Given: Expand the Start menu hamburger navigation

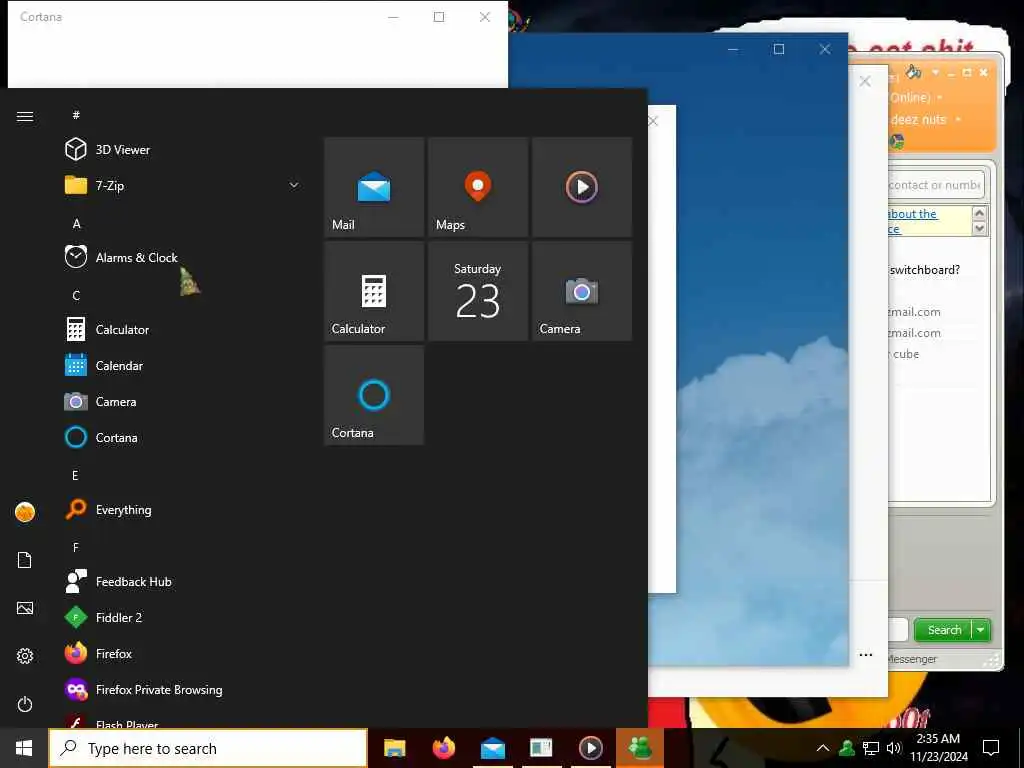Looking at the screenshot, I should (25, 116).
